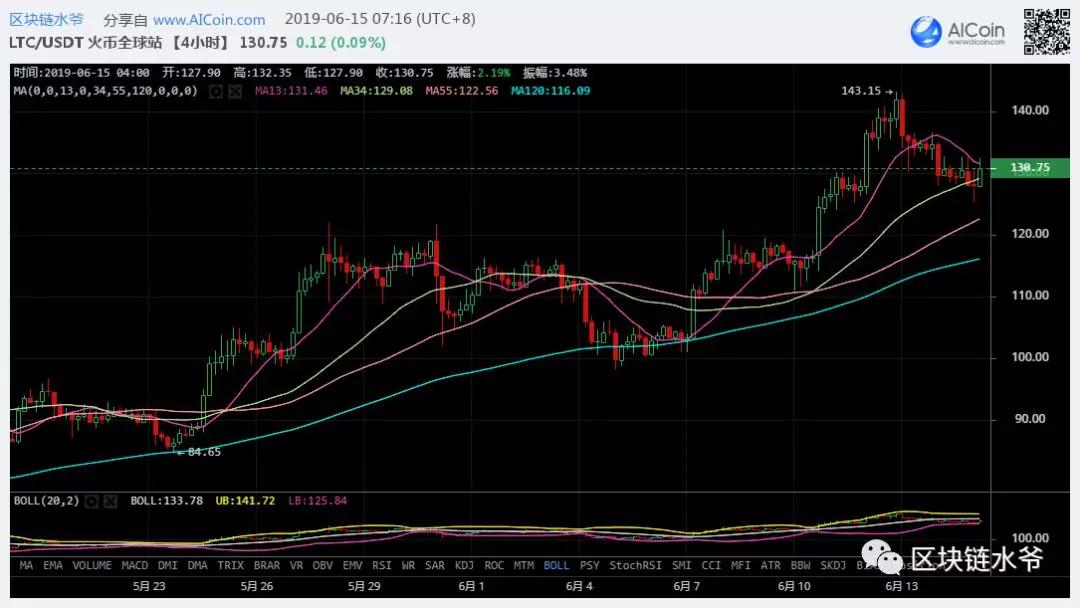1080x608 pixels.
Task: Select the BBW indicator tab
Action: (x=800, y=565)
